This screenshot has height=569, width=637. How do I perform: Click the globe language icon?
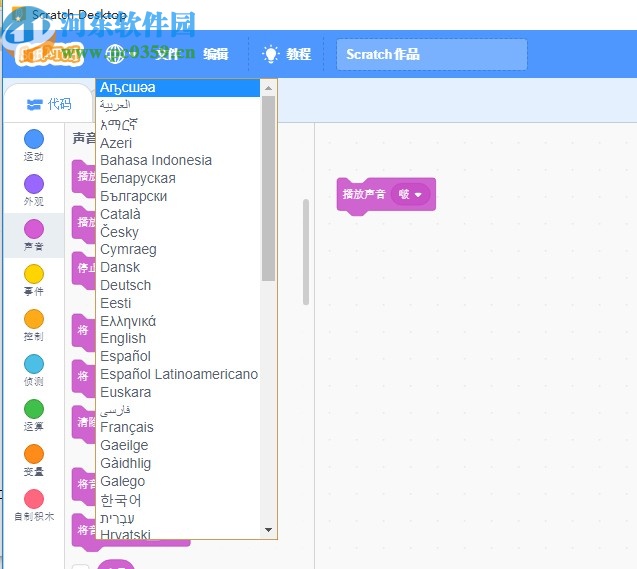pos(115,54)
